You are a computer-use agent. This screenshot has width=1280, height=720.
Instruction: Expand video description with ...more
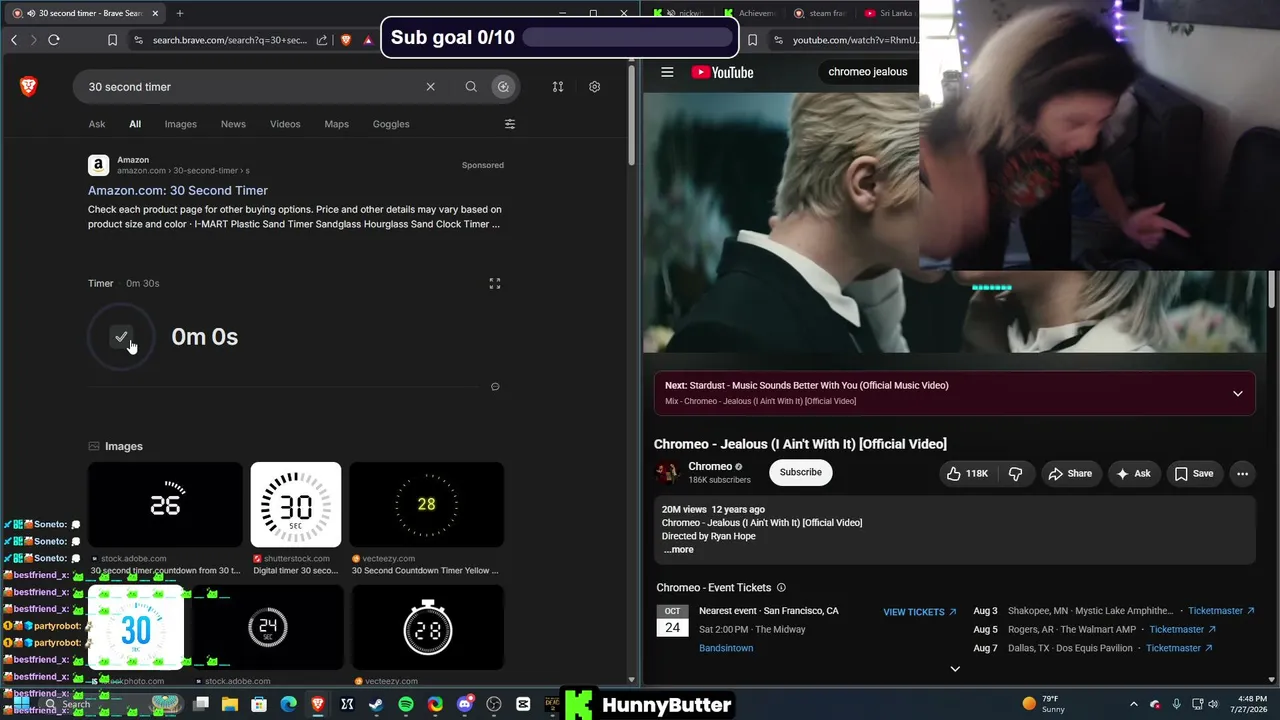coord(678,549)
